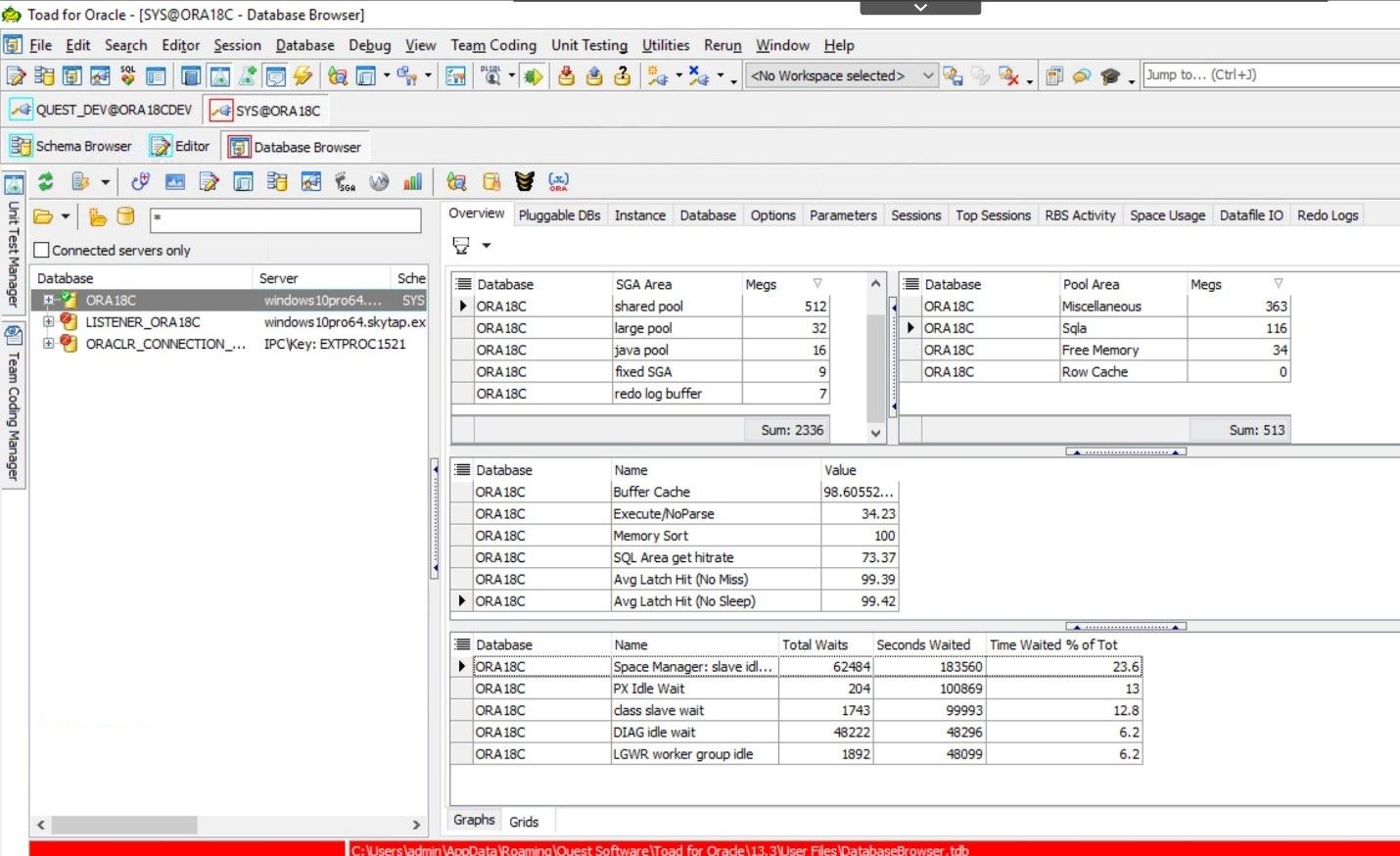Open dropdown arrow beside filter funnel icon
Viewport: 1400px width, 856px height.
[486, 245]
